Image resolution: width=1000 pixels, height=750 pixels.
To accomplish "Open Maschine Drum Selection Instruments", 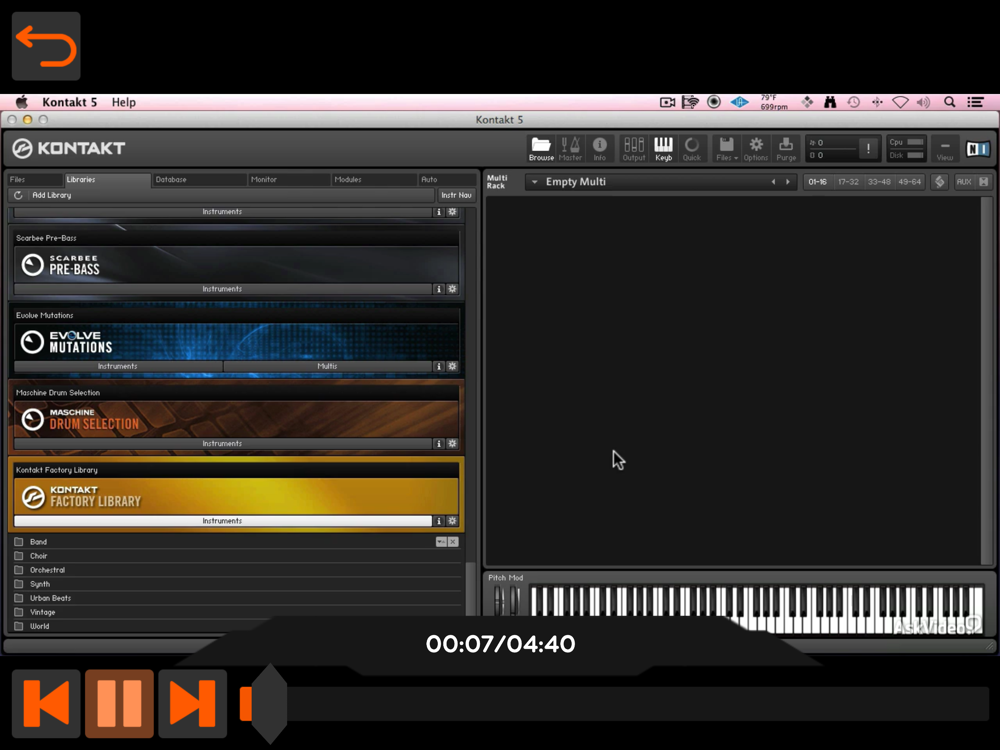I will tap(222, 443).
